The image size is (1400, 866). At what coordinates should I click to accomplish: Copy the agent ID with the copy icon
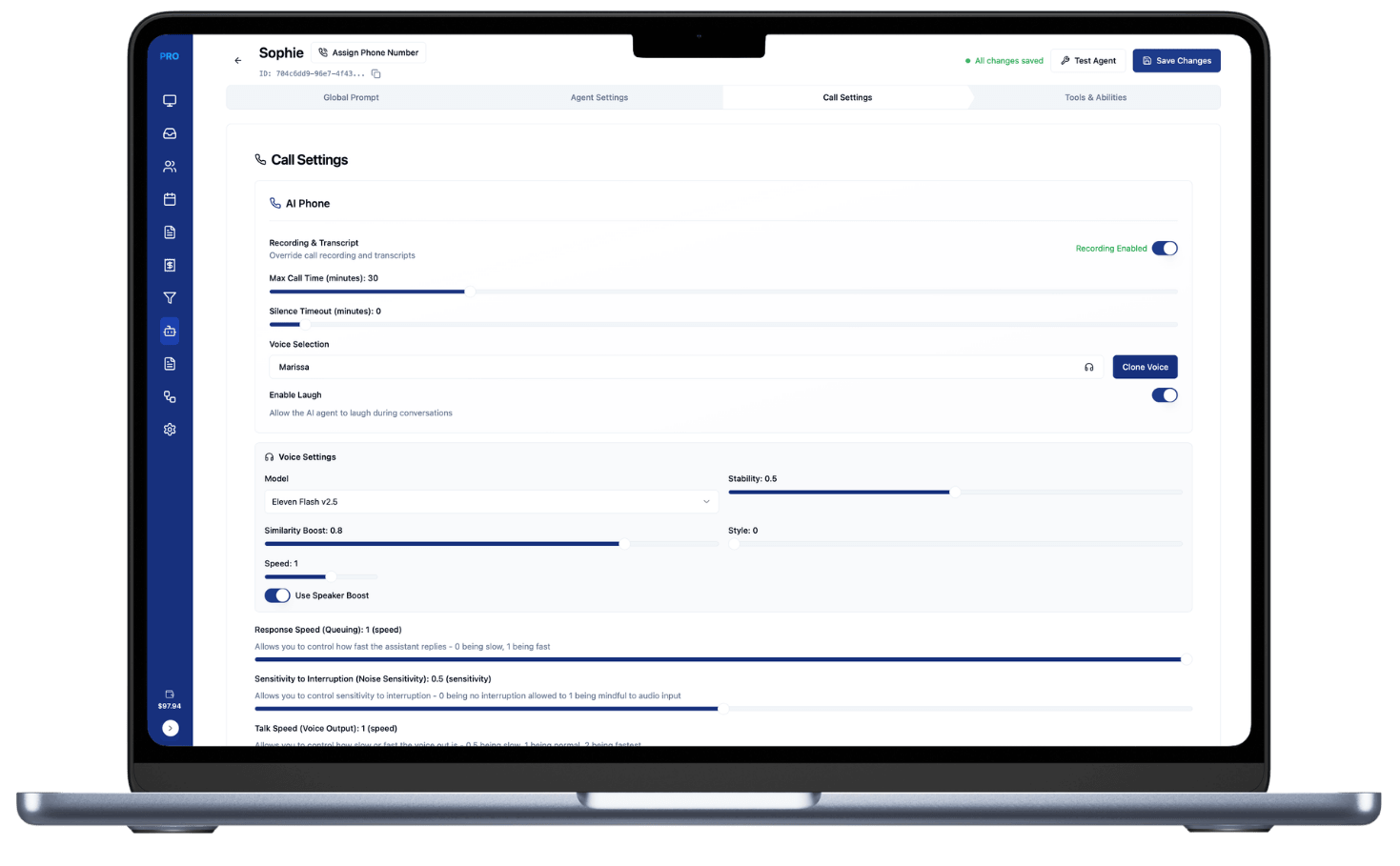[x=376, y=73]
